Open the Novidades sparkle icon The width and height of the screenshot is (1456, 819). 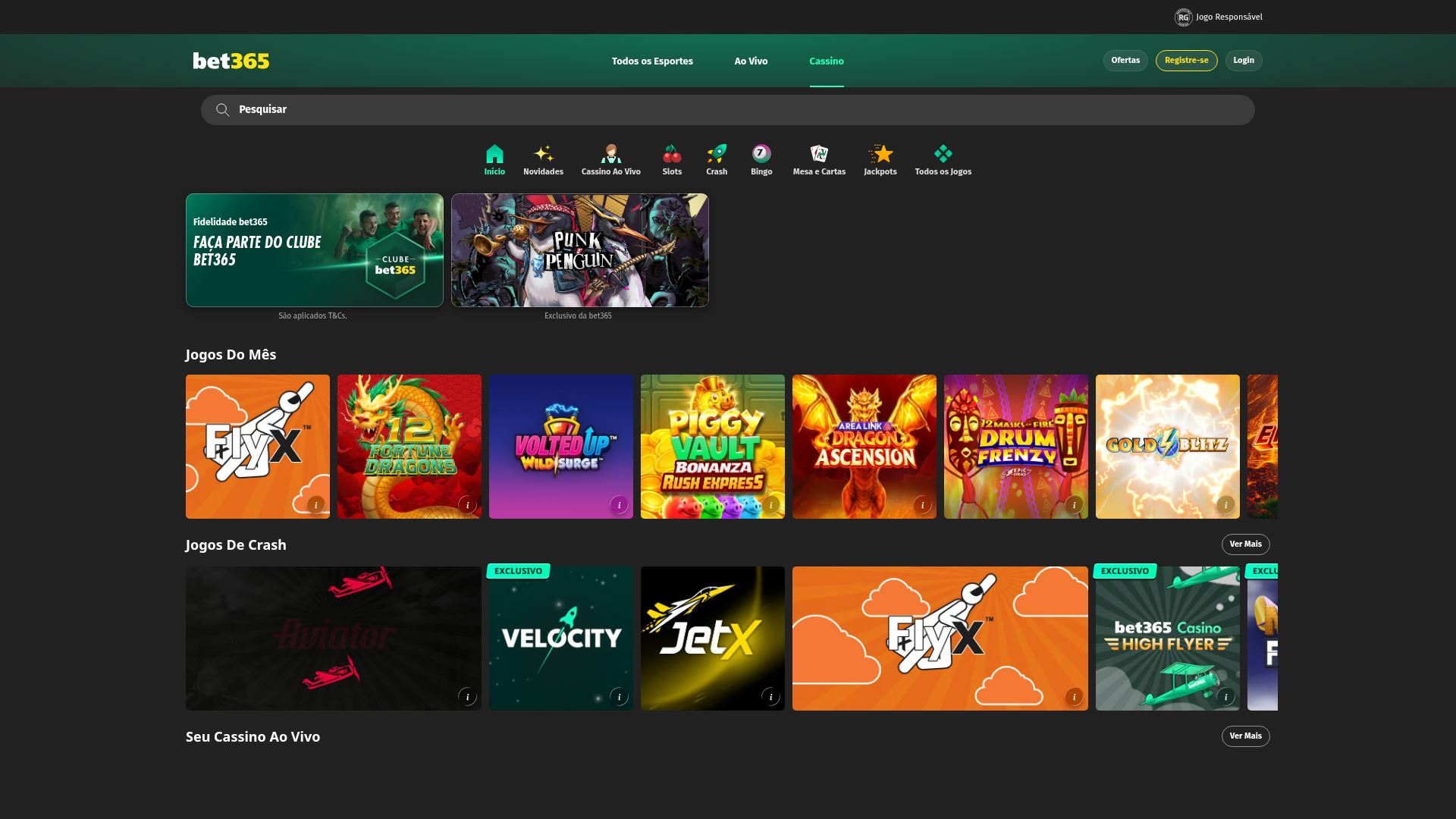tap(543, 154)
